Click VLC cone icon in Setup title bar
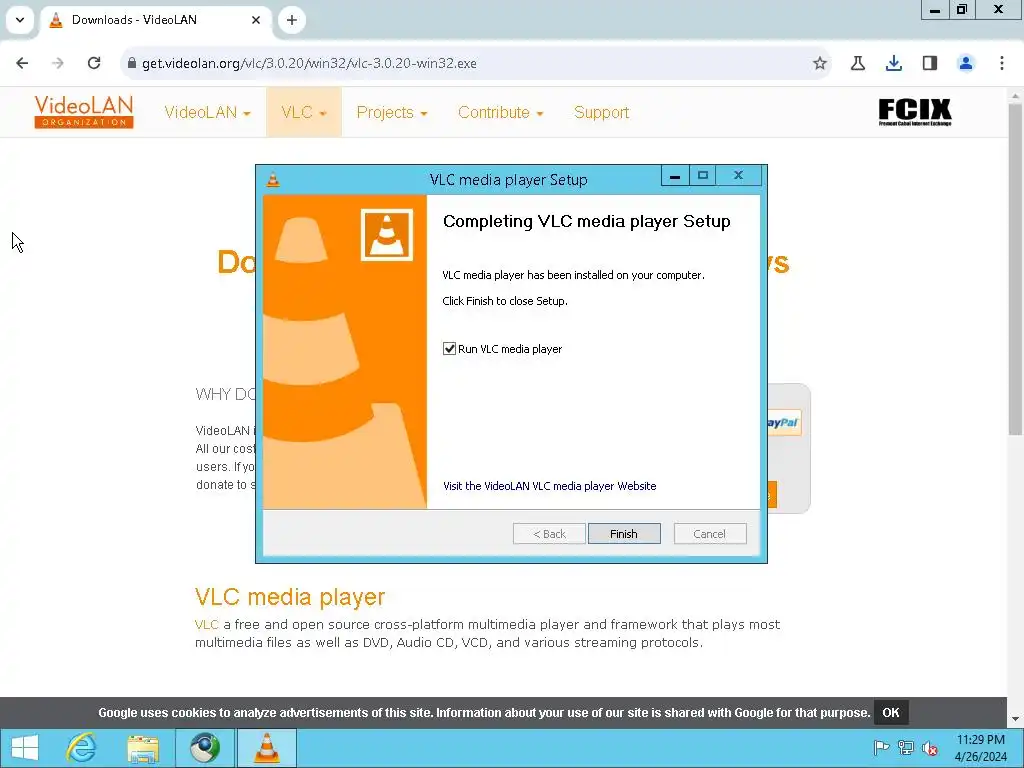The width and height of the screenshot is (1024, 768). 273,179
